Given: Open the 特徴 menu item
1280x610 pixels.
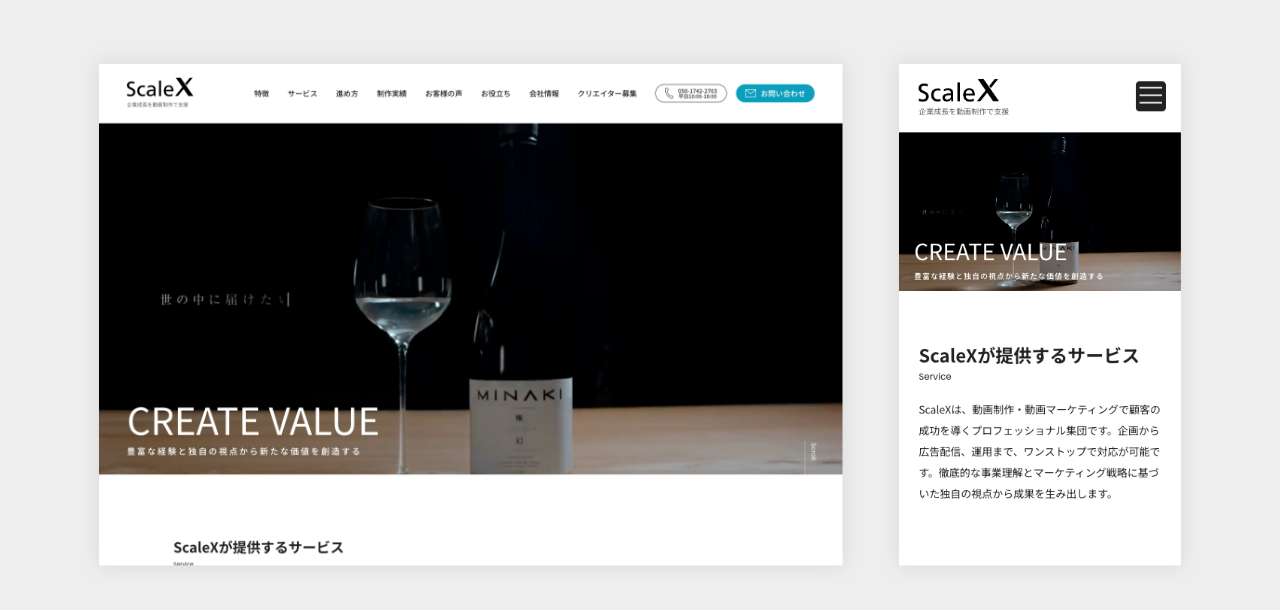Looking at the screenshot, I should [261, 93].
